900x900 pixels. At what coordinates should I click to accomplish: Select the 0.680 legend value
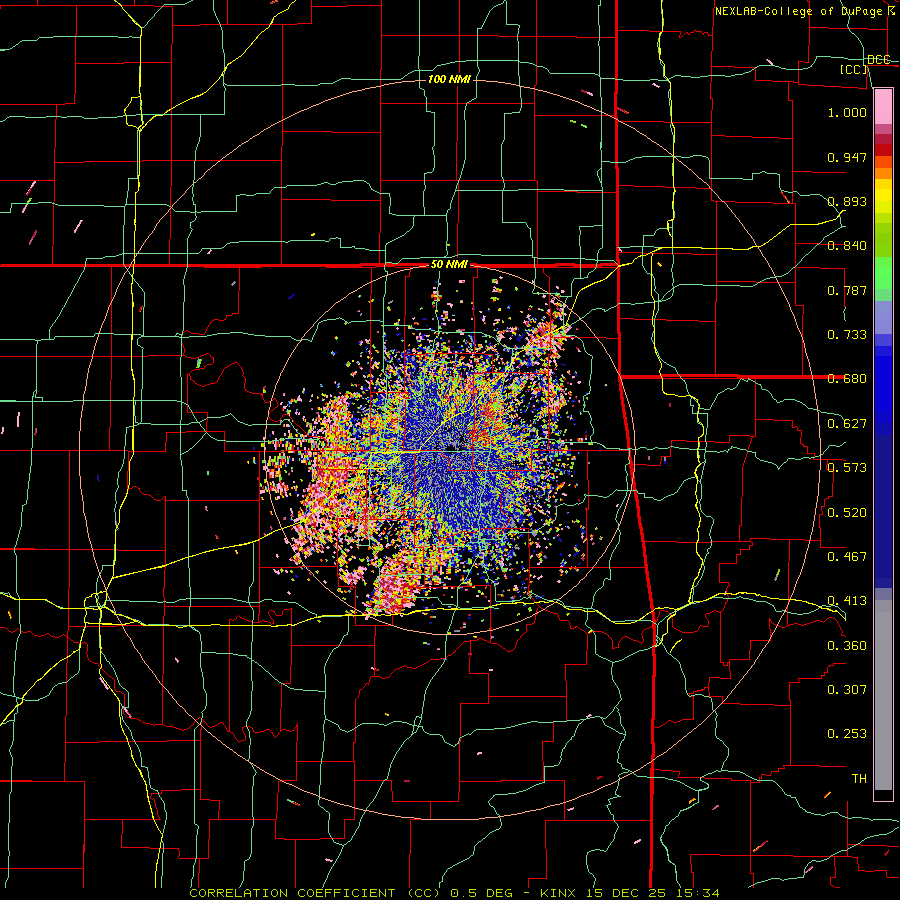[x=847, y=379]
